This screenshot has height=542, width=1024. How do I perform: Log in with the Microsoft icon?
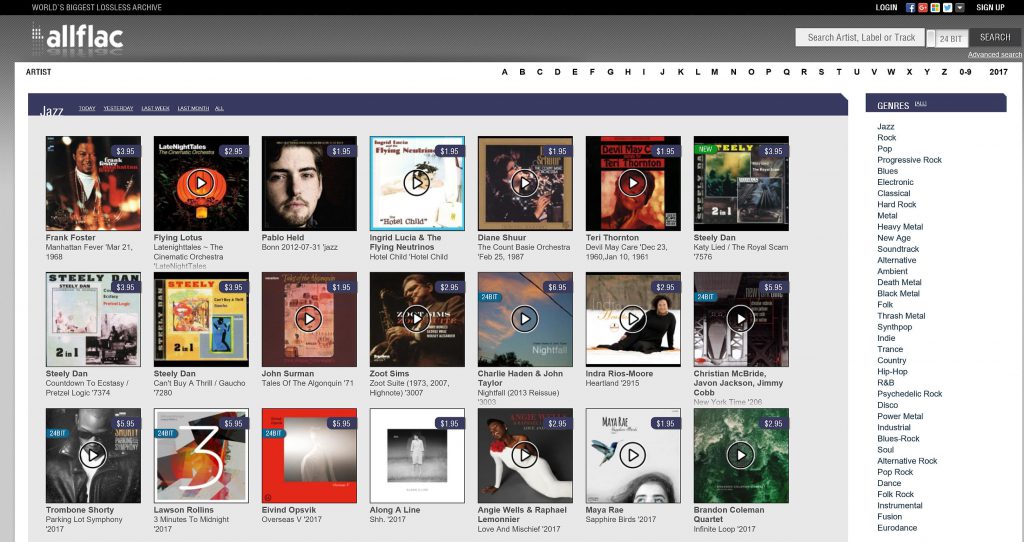pos(935,8)
